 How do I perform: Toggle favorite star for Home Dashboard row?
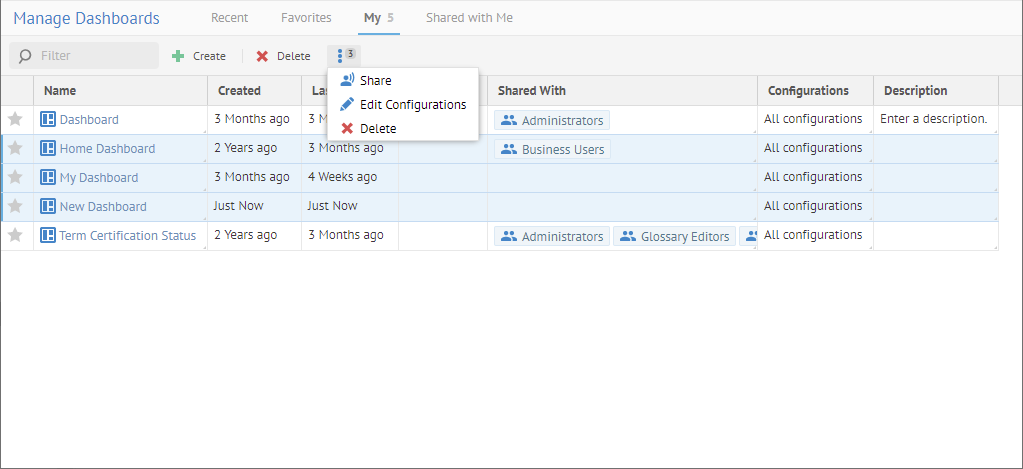pyautogui.click(x=15, y=148)
